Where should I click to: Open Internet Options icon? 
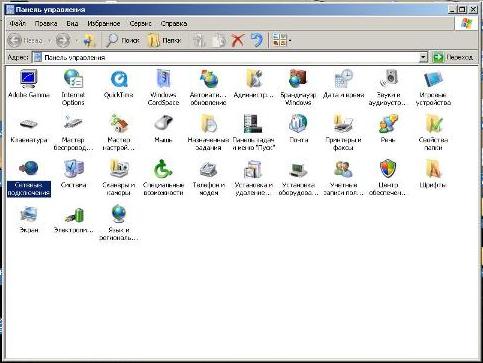(73, 79)
